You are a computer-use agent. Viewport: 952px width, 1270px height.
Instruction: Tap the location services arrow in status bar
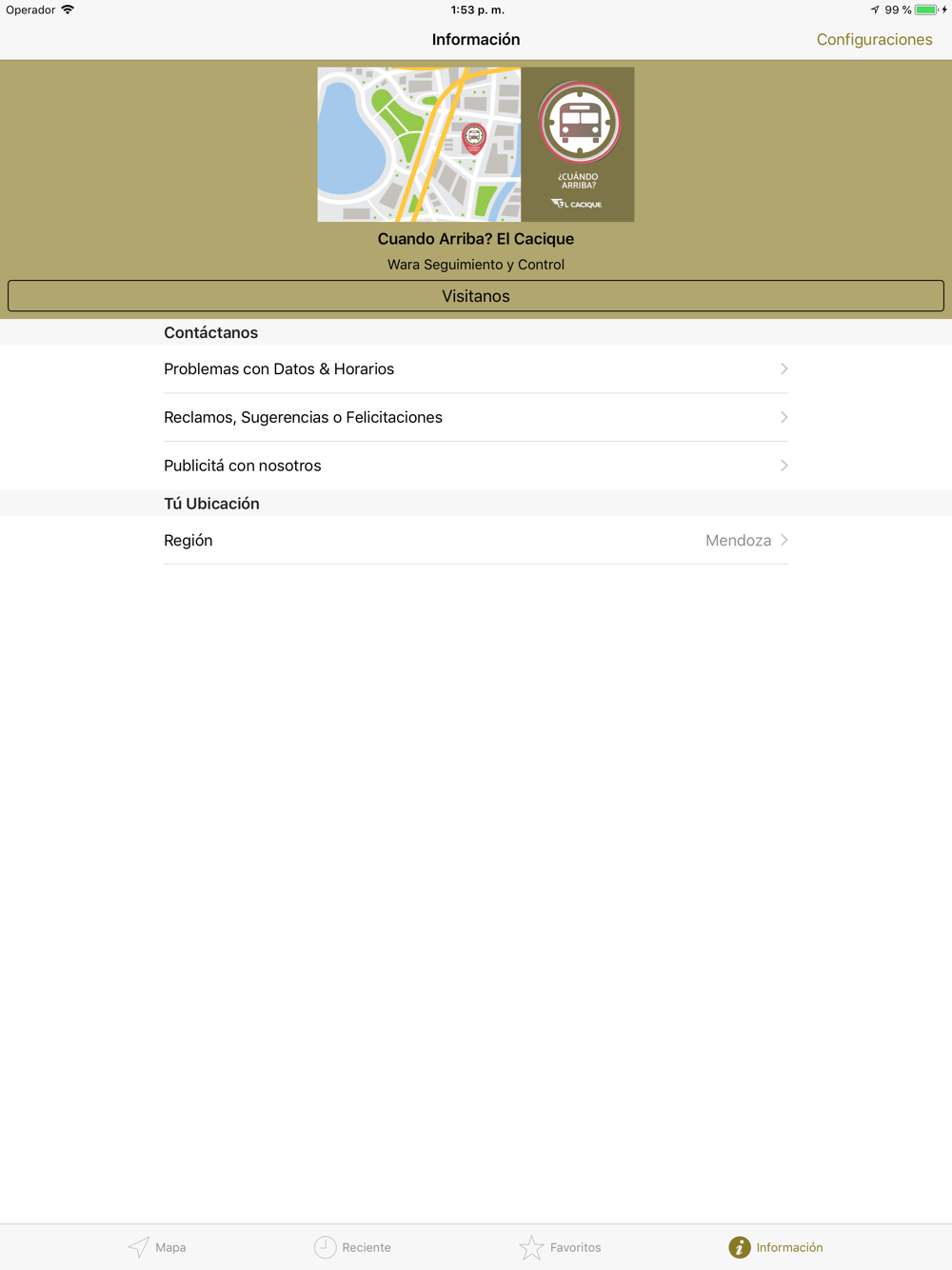click(875, 10)
